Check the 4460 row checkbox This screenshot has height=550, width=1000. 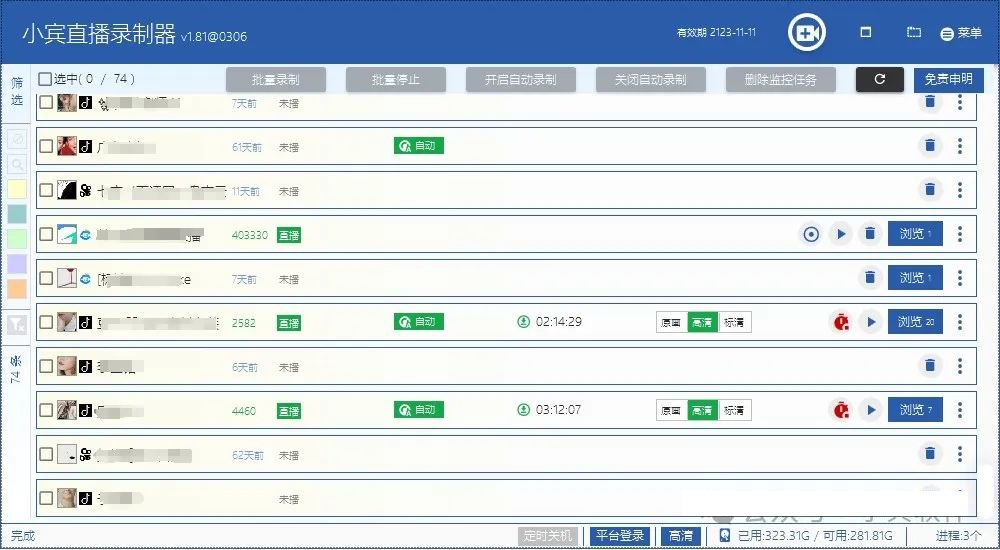46,410
